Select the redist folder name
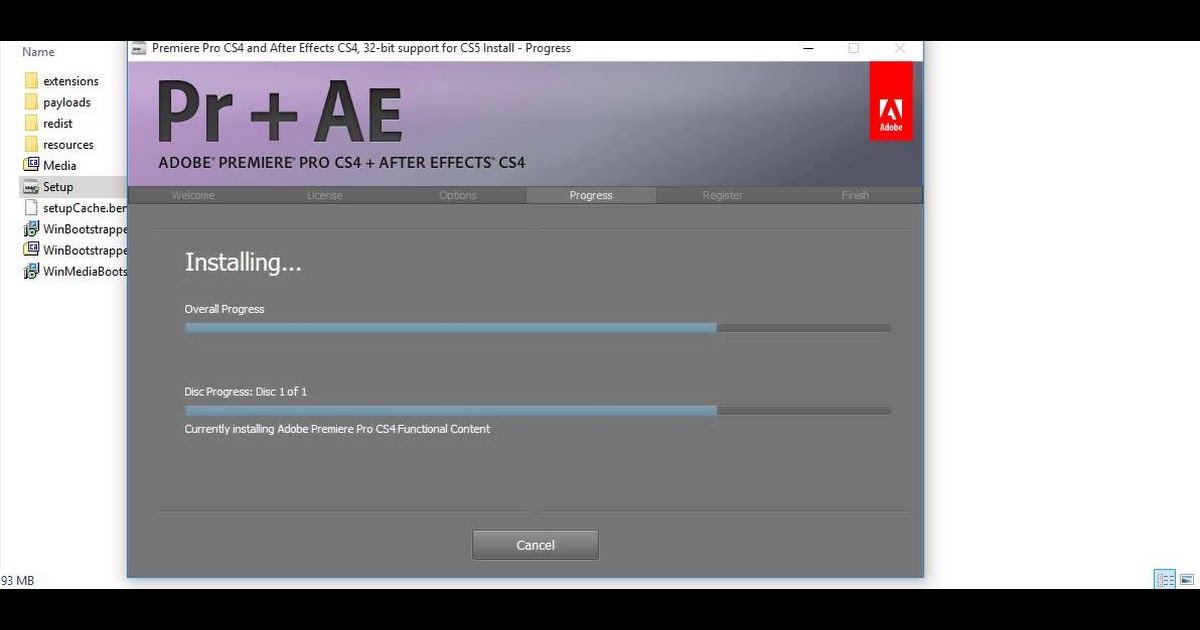Screen dimensions: 1200x630 pos(58,123)
